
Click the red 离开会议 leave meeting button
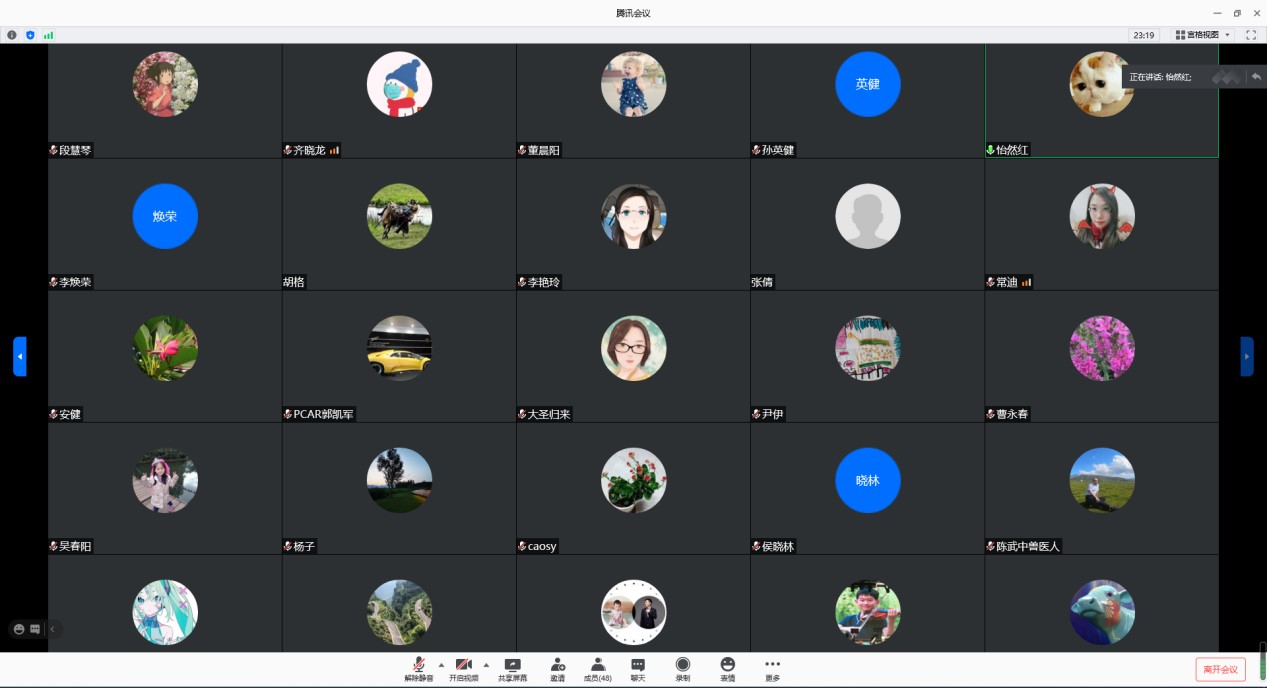pyautogui.click(x=1220, y=669)
